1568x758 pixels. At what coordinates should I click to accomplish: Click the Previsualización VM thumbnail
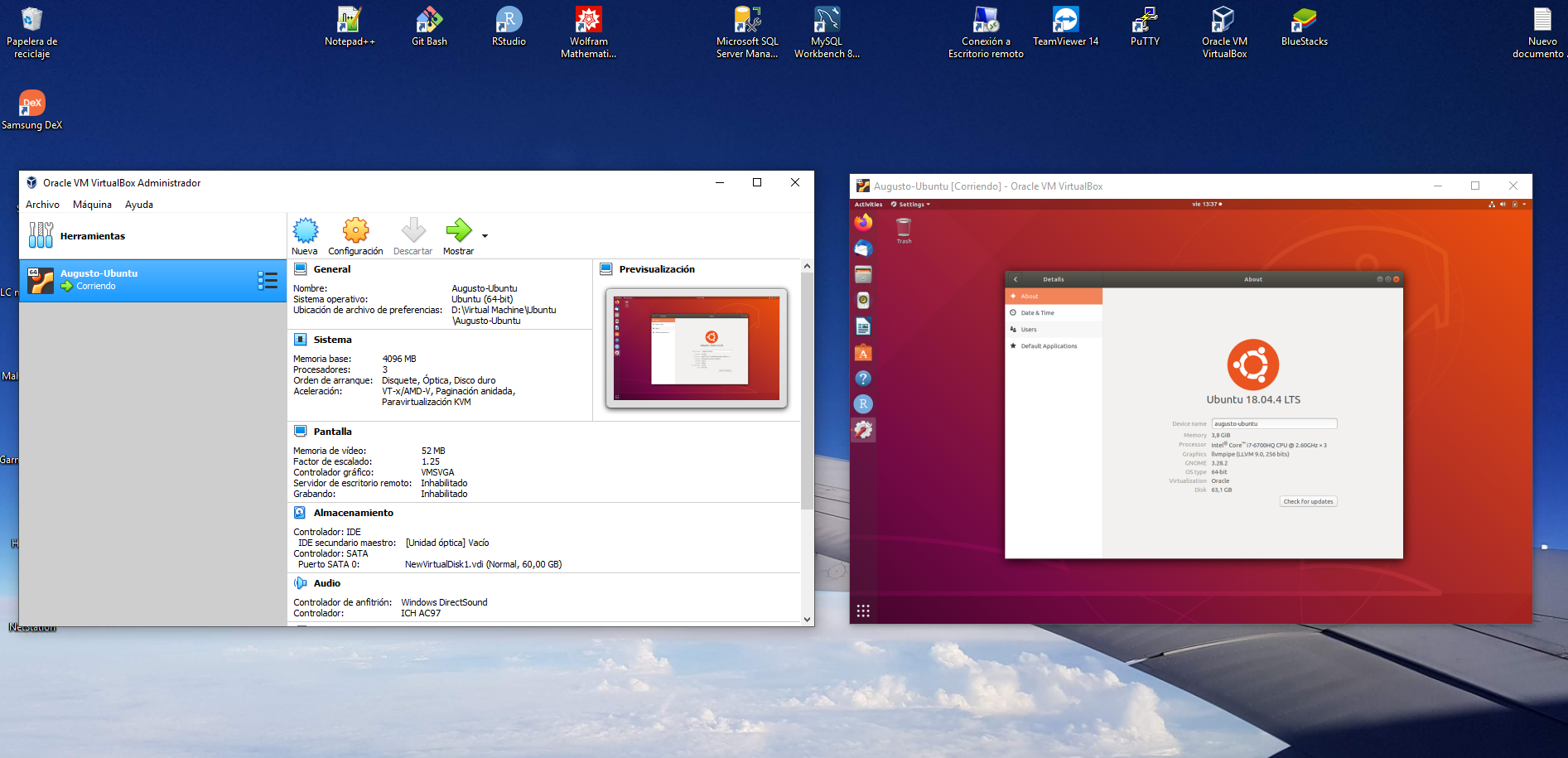(x=697, y=348)
